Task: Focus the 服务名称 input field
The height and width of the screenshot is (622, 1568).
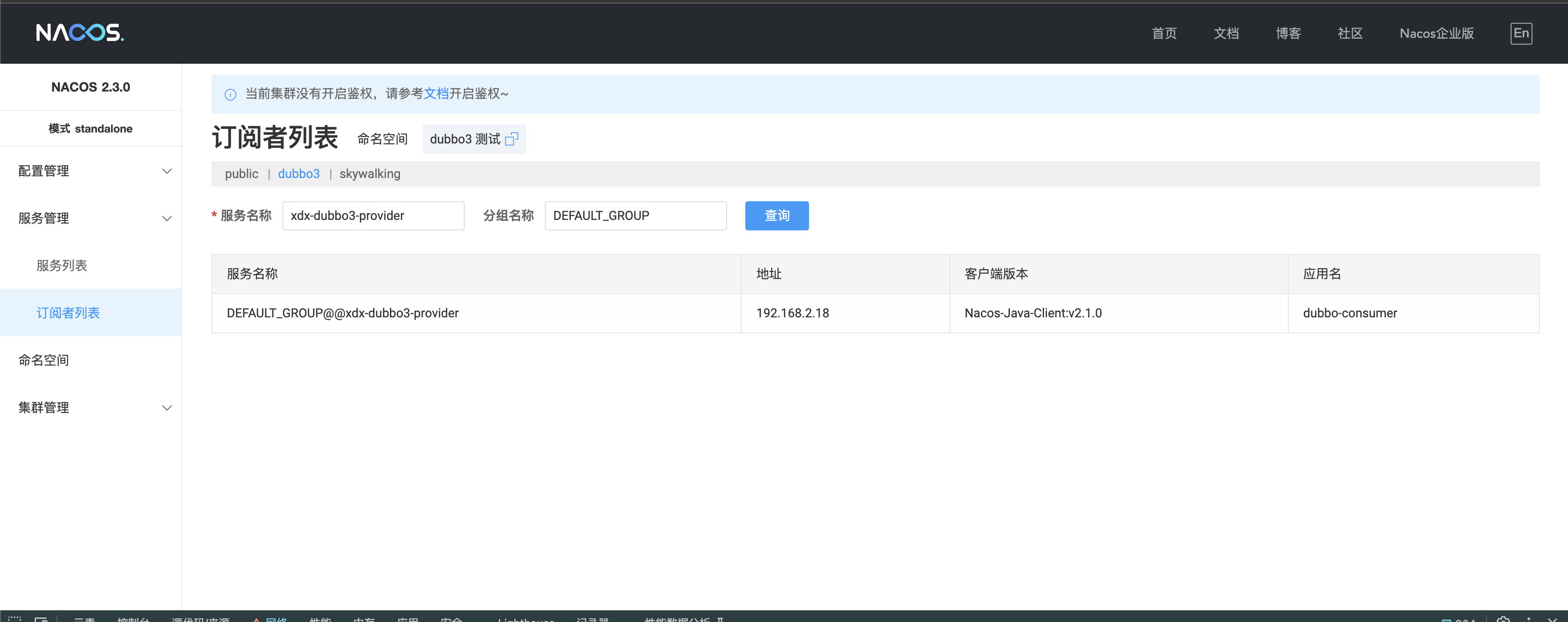Action: (373, 216)
